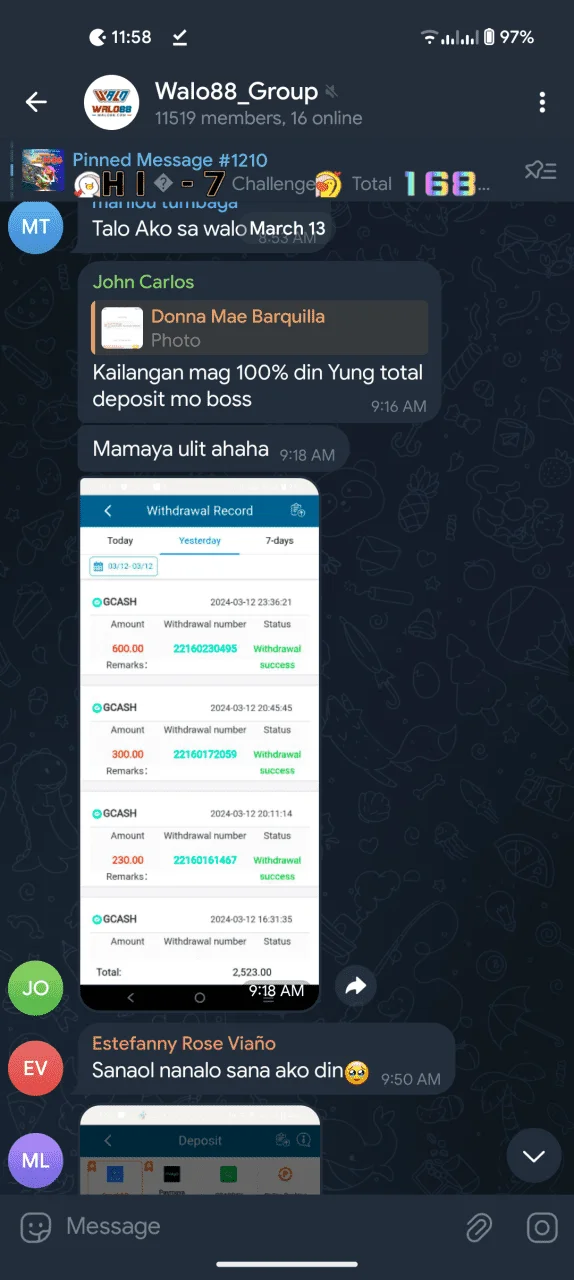Forward the withdrawal record photo
This screenshot has height=1280, width=574.
click(356, 986)
